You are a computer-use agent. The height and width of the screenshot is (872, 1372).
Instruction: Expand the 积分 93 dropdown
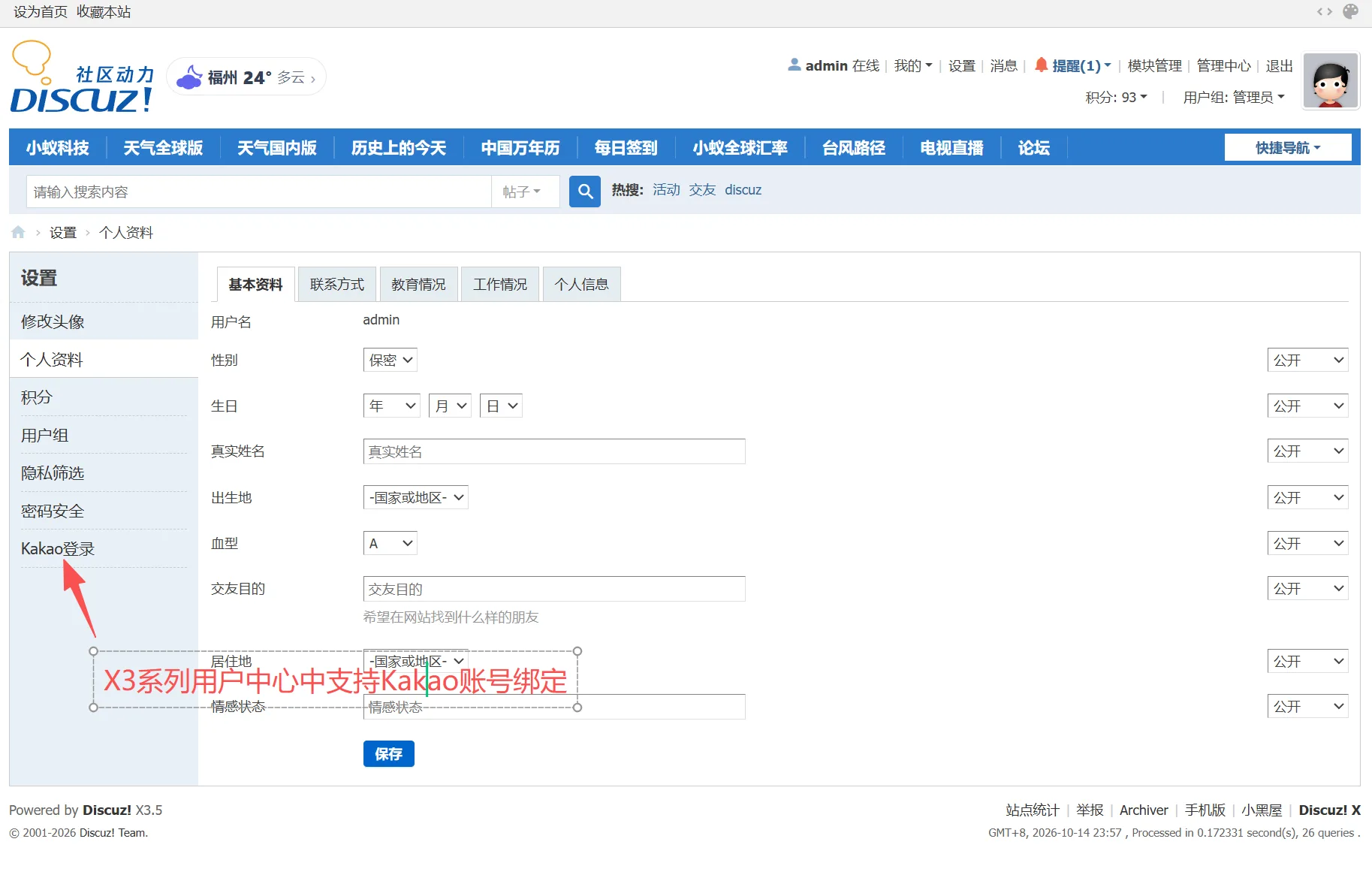coord(1116,97)
